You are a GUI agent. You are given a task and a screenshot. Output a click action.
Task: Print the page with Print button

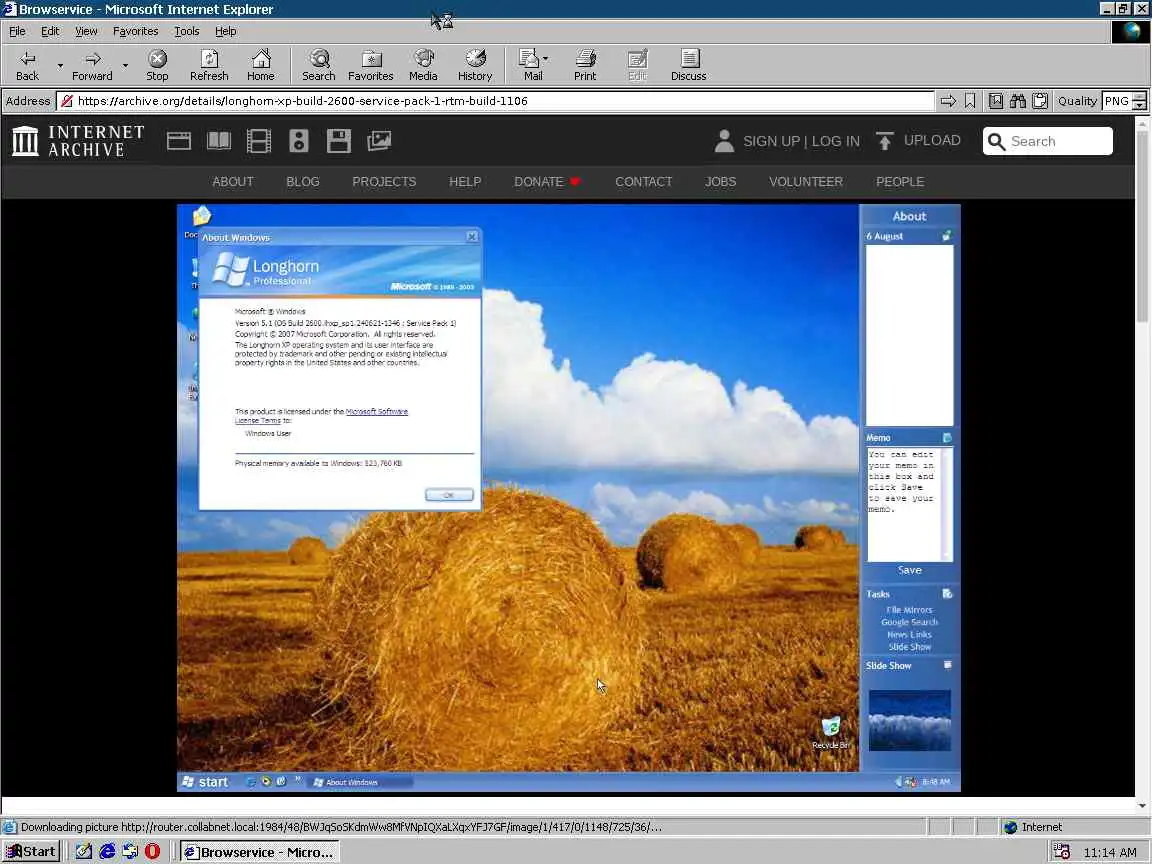(586, 65)
